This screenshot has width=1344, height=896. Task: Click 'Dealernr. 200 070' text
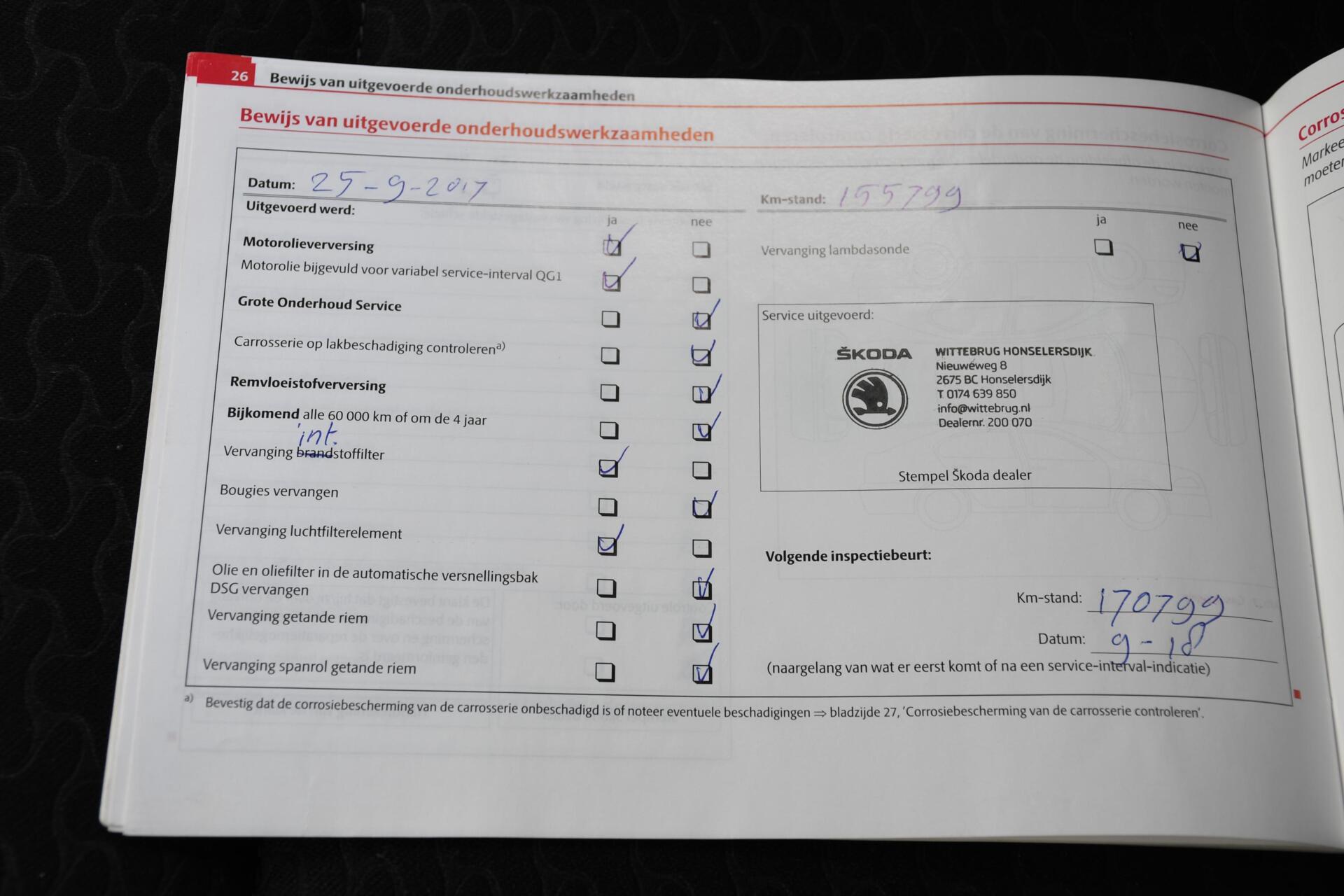985,422
